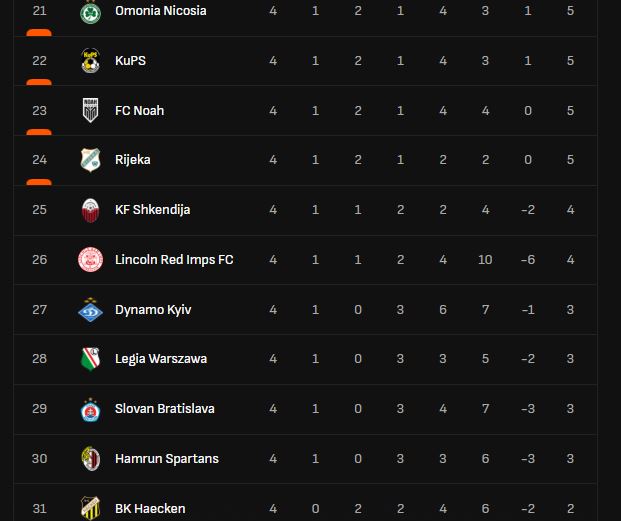Click Rijeka's points value 5
This screenshot has width=621, height=521.
coord(571,160)
